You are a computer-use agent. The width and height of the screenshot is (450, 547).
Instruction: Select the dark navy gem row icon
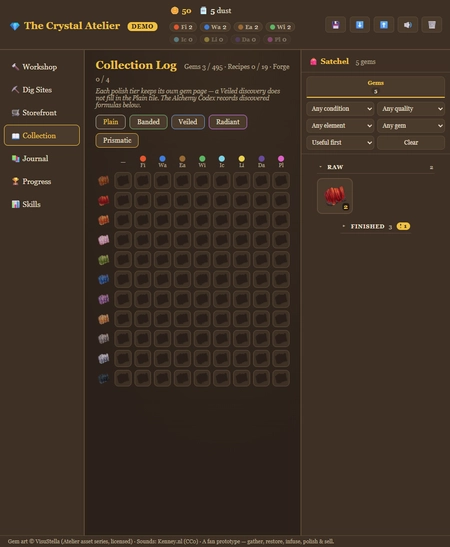click(104, 378)
